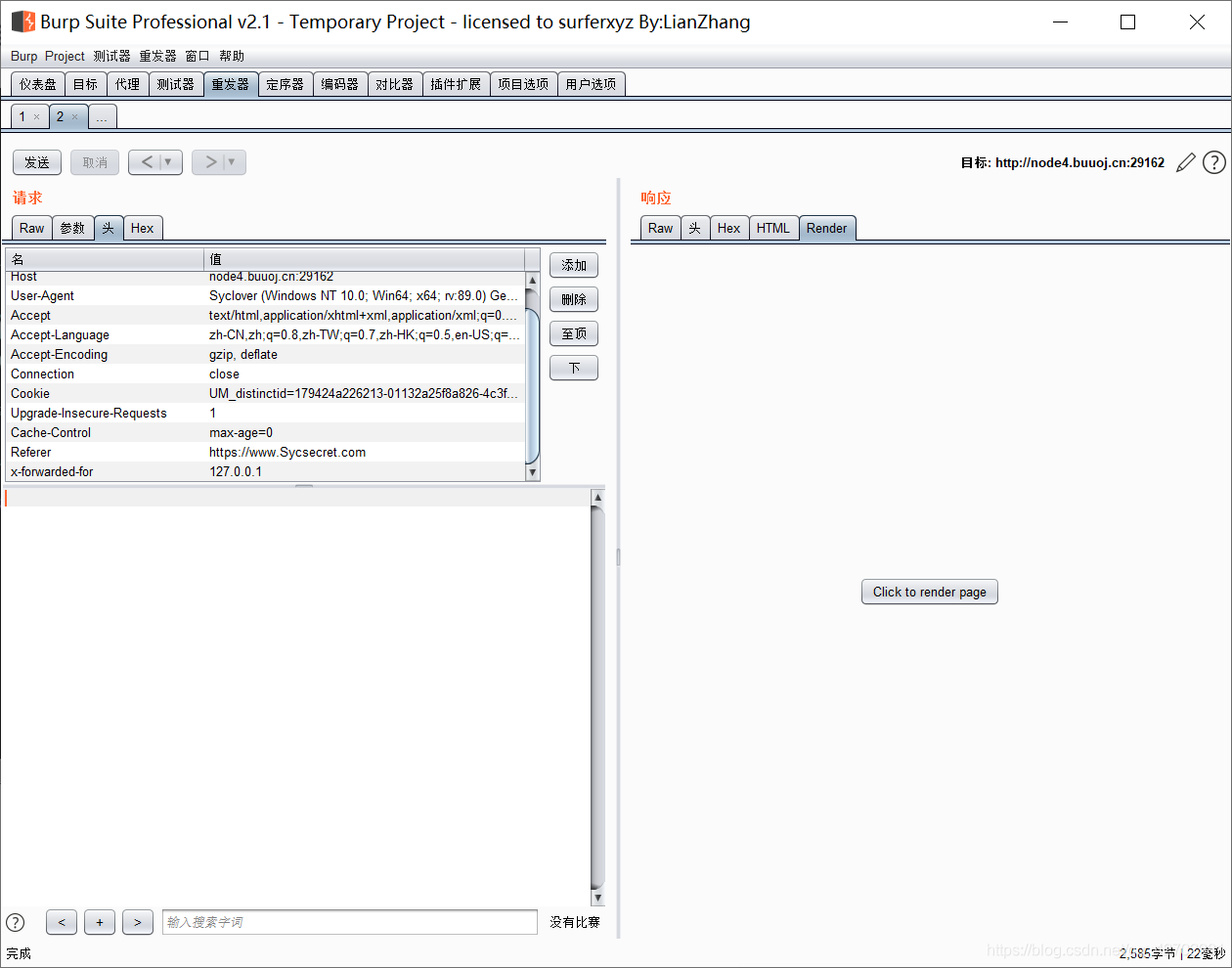Click the 发送 send button
This screenshot has height=968, width=1232.
tap(37, 162)
